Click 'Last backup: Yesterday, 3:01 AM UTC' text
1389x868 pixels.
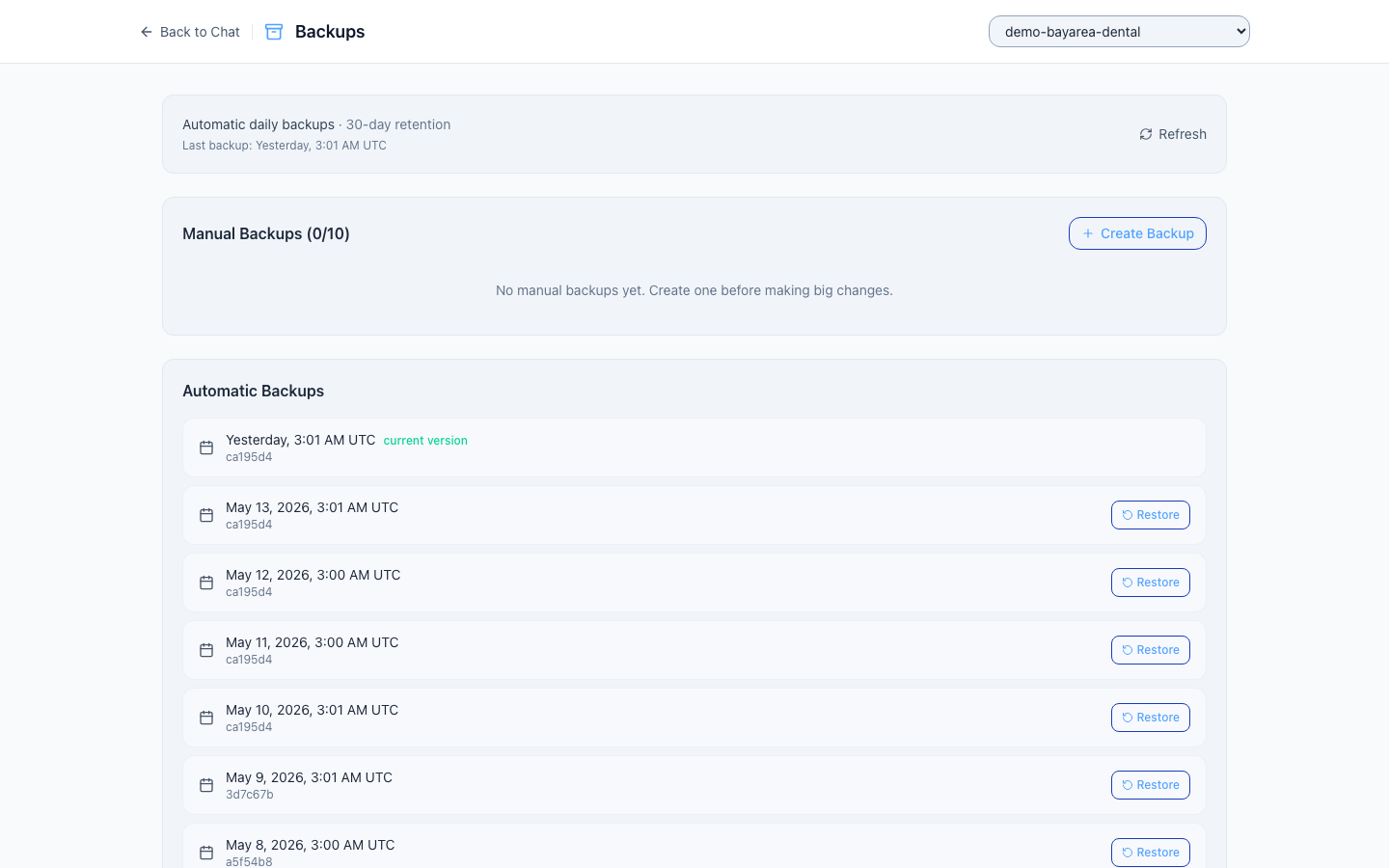285,146
